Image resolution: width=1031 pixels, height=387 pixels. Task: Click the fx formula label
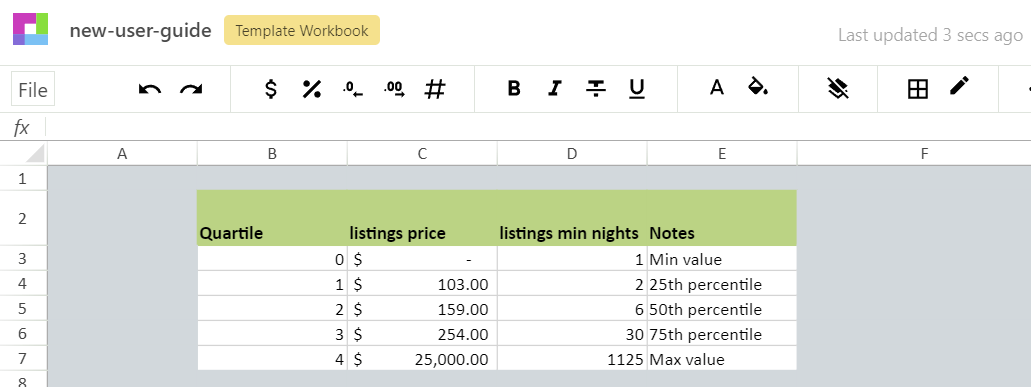tap(22, 127)
